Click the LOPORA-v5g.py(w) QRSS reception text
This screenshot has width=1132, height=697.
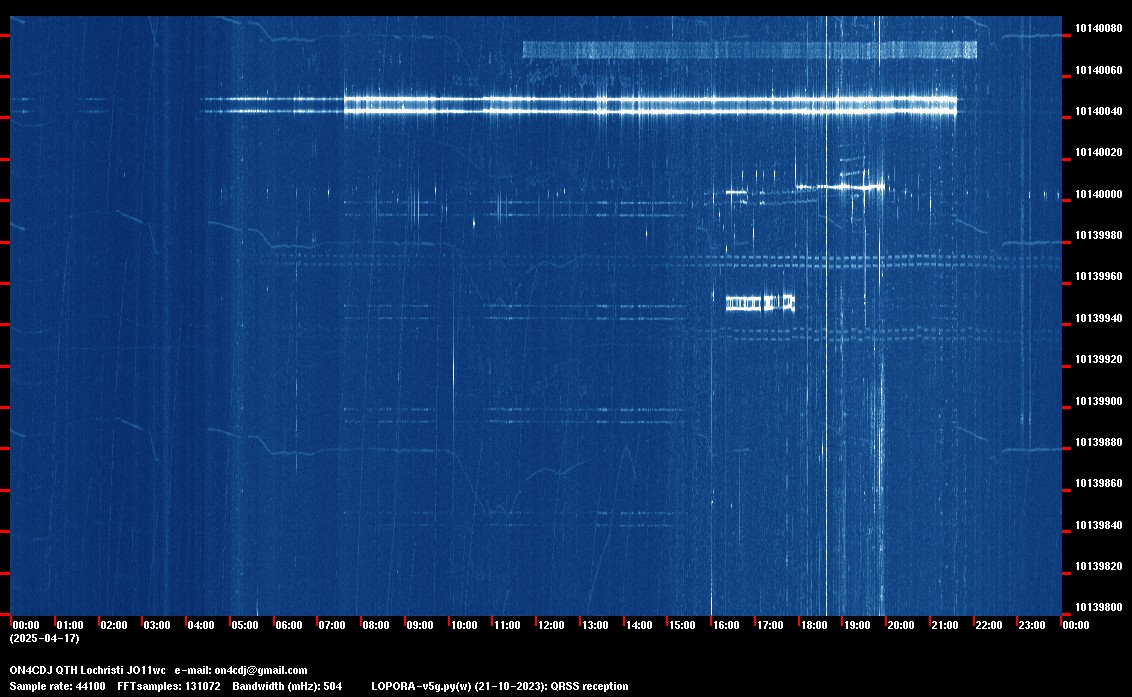[500, 687]
